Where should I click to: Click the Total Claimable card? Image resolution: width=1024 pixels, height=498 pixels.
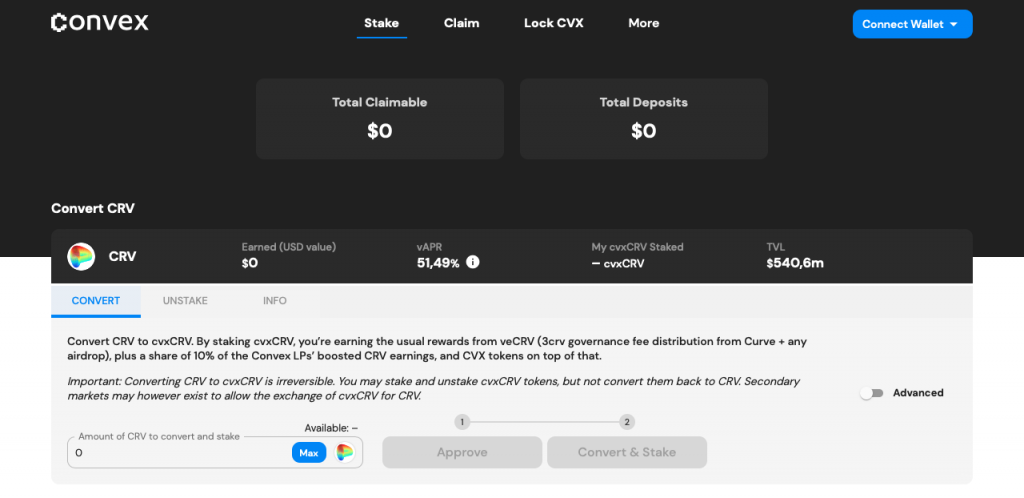click(x=380, y=119)
